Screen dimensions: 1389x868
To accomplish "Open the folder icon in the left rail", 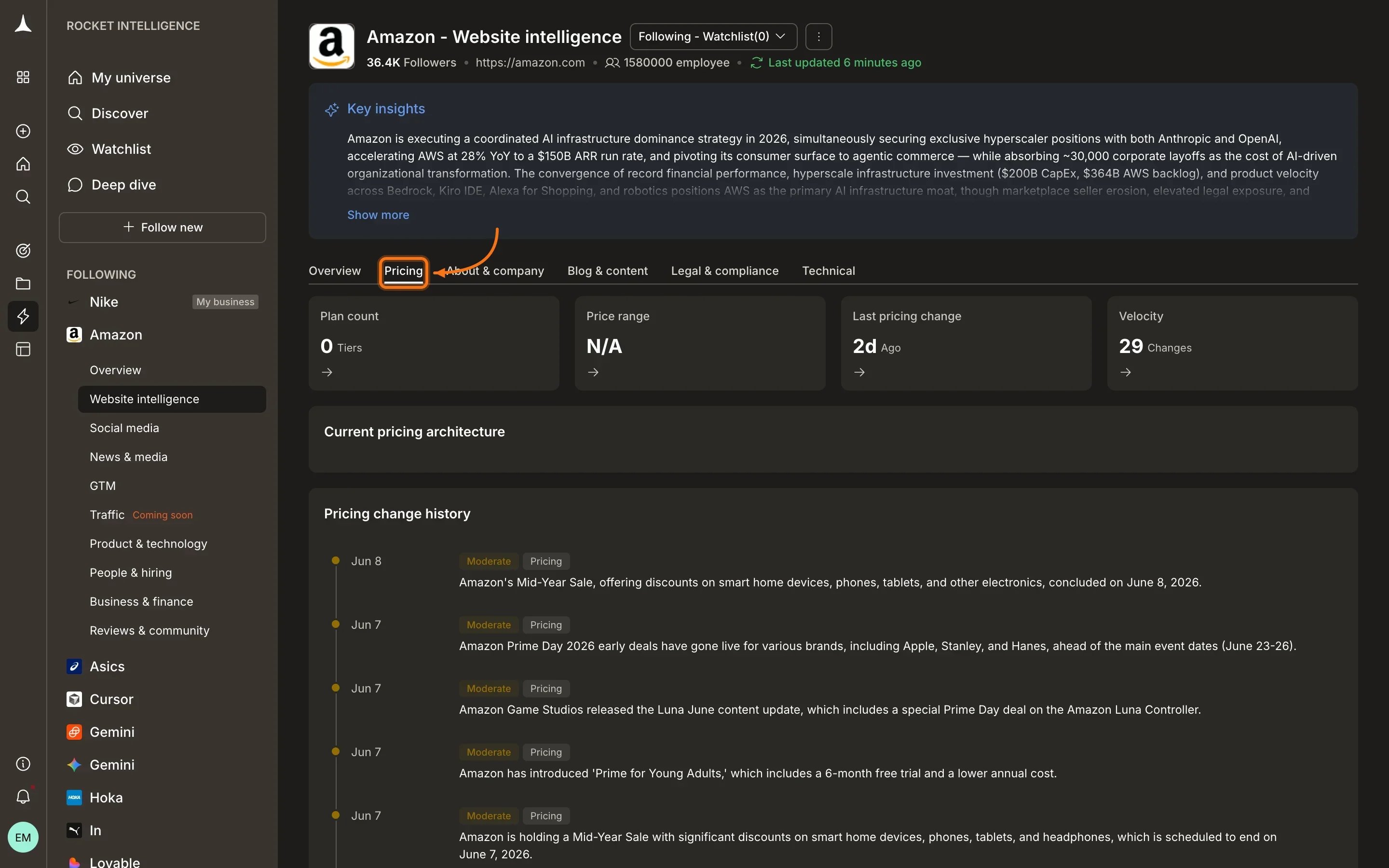I will 23,284.
